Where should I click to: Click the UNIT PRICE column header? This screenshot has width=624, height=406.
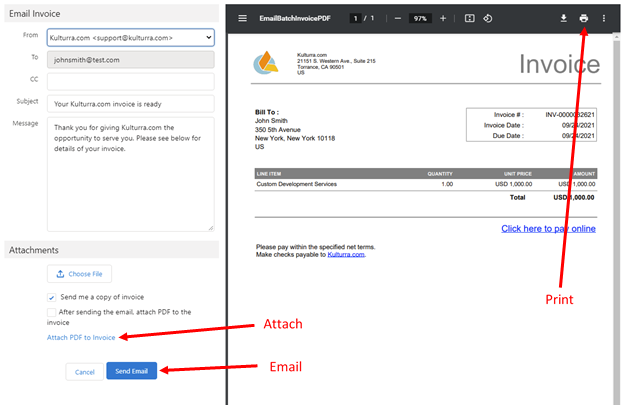coord(518,174)
